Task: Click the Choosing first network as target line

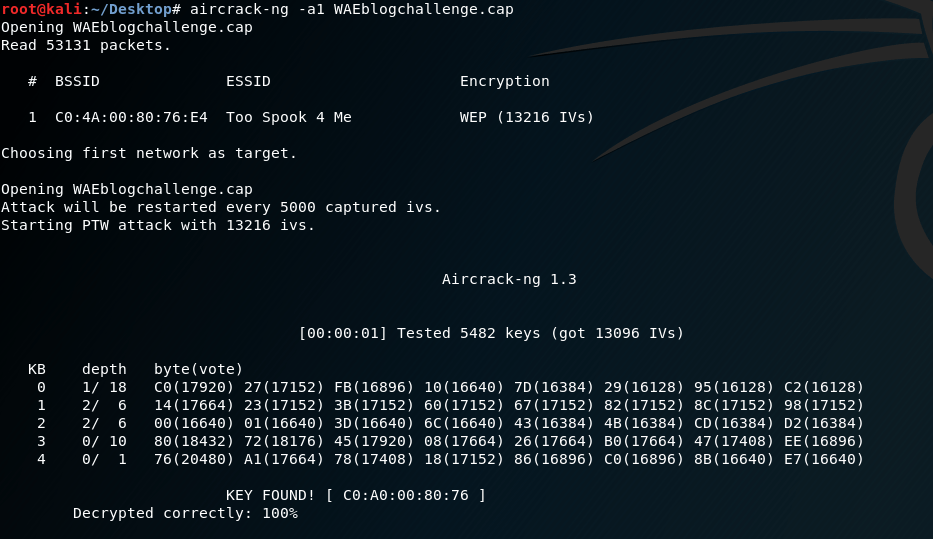Action: point(149,153)
